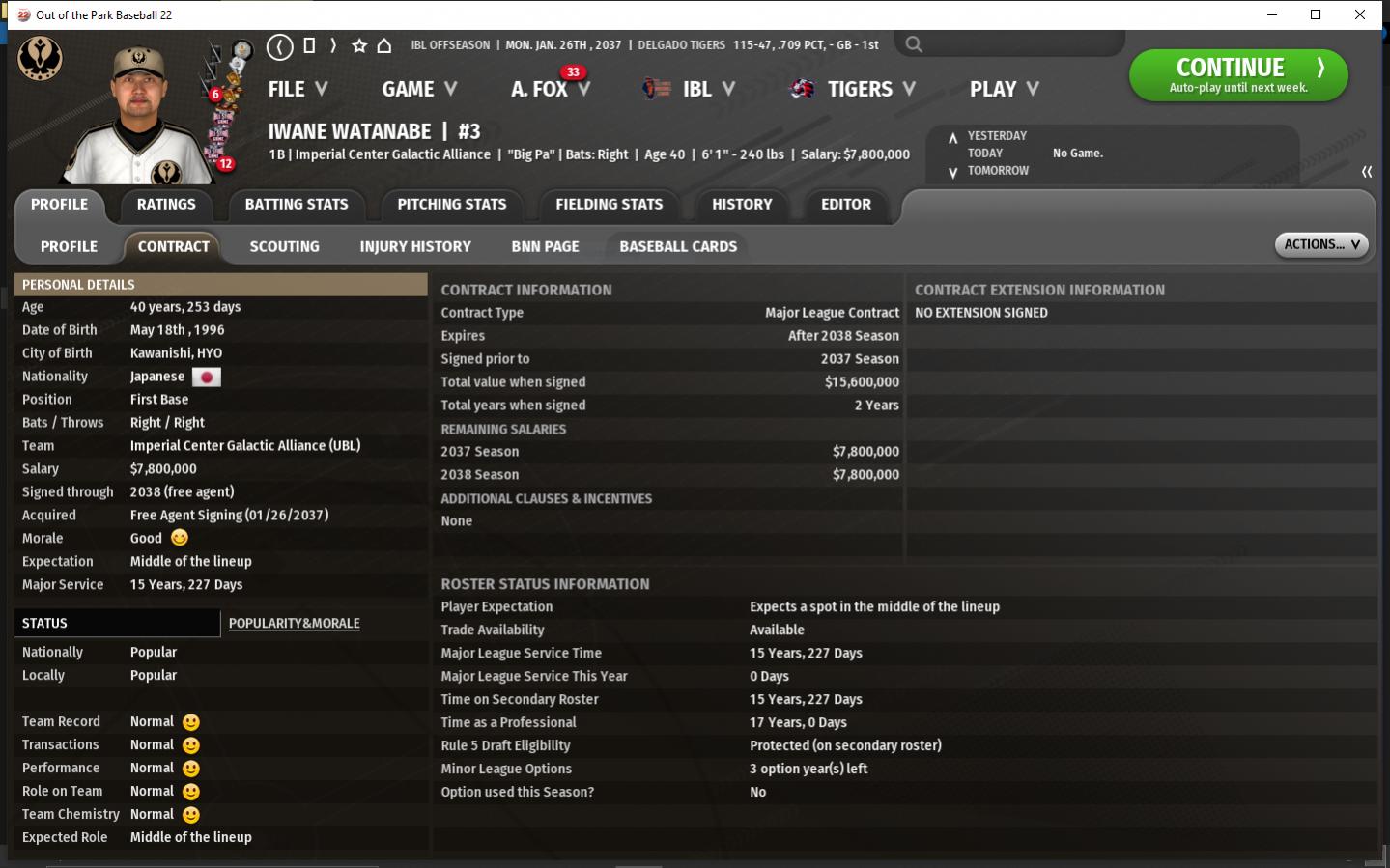Switch to the BATTING STATS tab
1390x868 pixels.
click(297, 205)
